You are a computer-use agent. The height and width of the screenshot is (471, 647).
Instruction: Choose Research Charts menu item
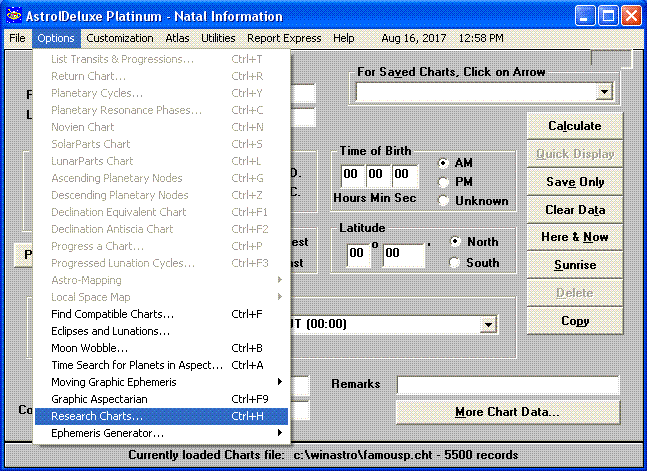tap(161, 416)
